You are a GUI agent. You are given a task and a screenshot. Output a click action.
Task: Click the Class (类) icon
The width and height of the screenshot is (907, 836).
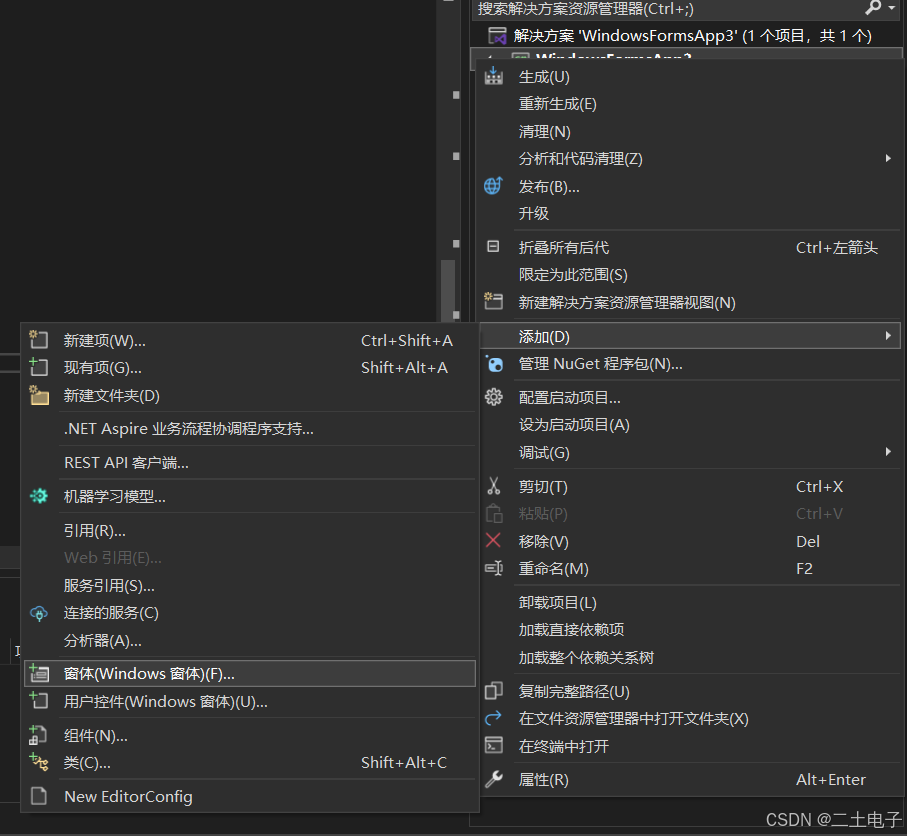(x=39, y=762)
